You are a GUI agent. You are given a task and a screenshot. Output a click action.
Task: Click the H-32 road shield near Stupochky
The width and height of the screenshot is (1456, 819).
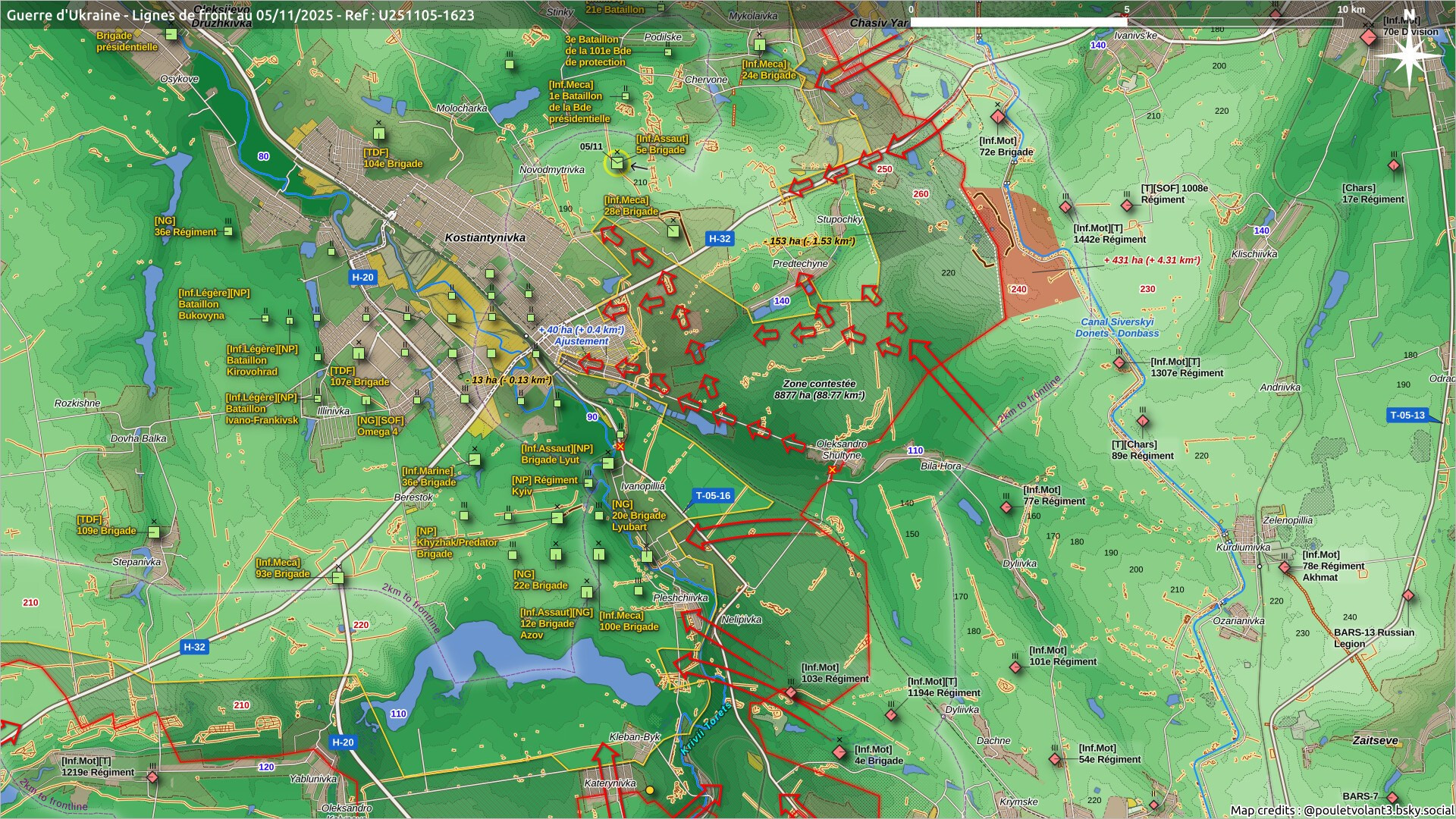coord(719,238)
